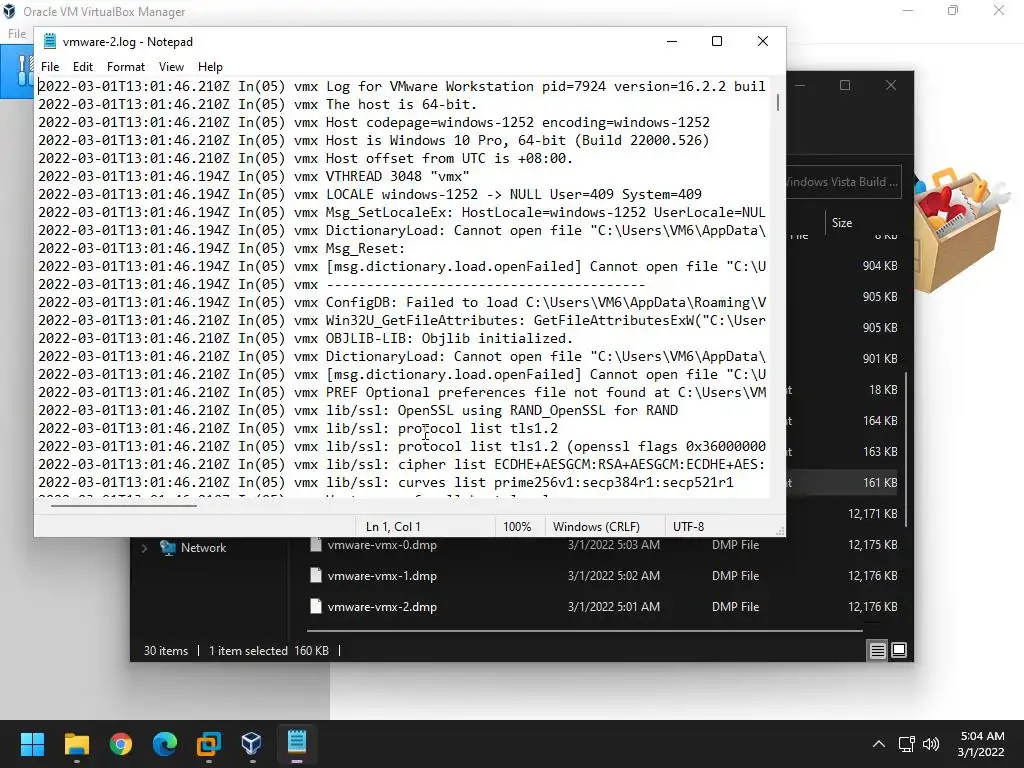Click the 12,171 KB file size entry
The height and width of the screenshot is (768, 1024).
872,514
